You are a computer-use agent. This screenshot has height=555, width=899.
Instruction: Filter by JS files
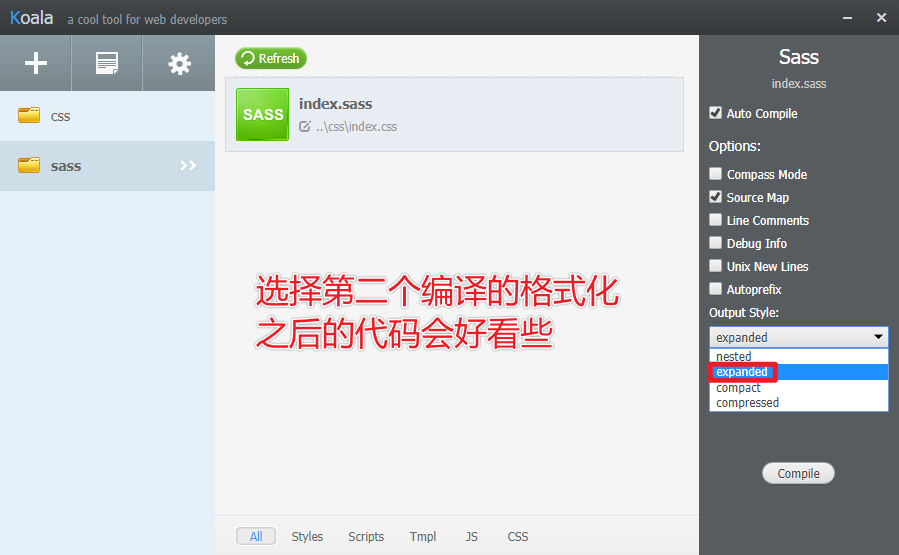click(x=471, y=536)
